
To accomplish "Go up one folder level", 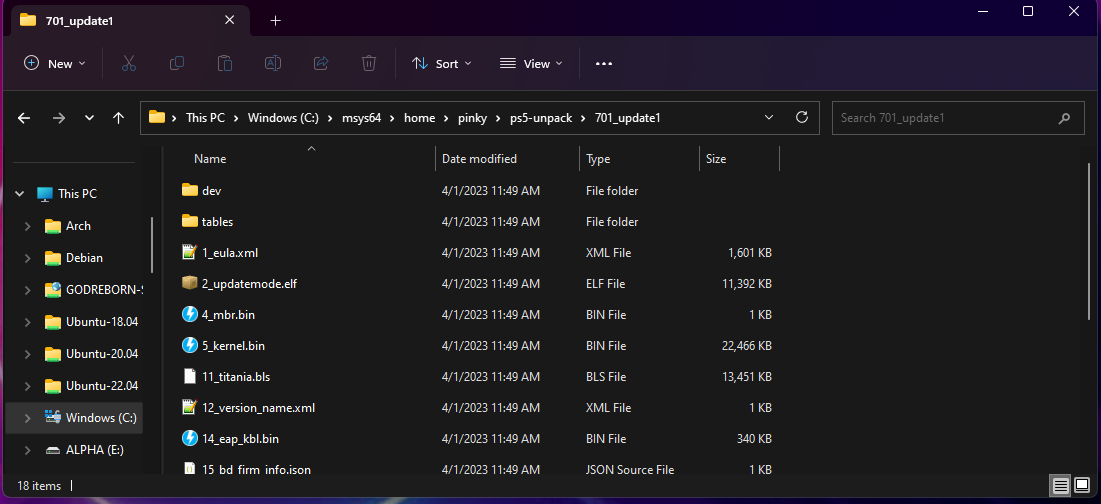I will tap(119, 118).
